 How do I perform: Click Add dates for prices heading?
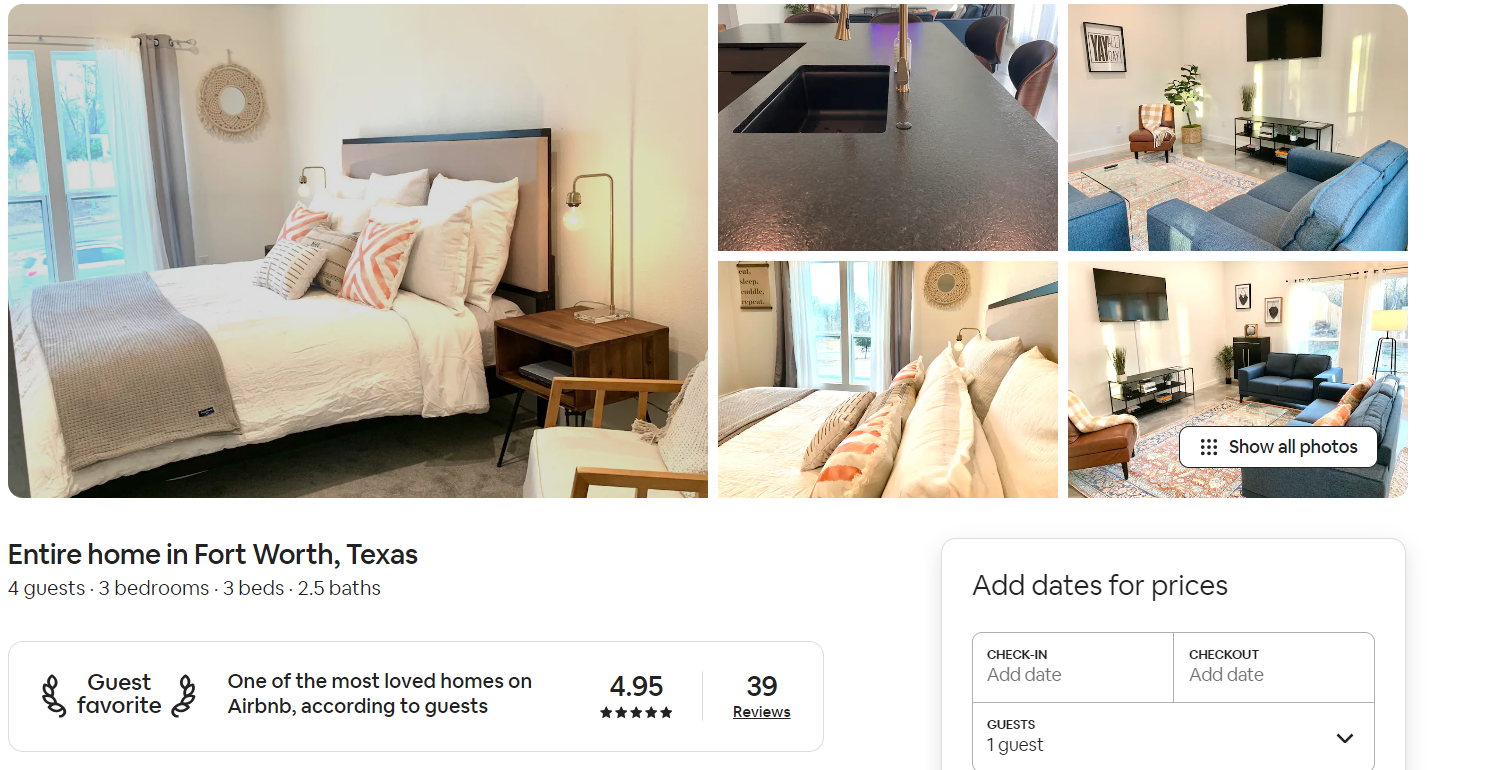tap(1100, 585)
